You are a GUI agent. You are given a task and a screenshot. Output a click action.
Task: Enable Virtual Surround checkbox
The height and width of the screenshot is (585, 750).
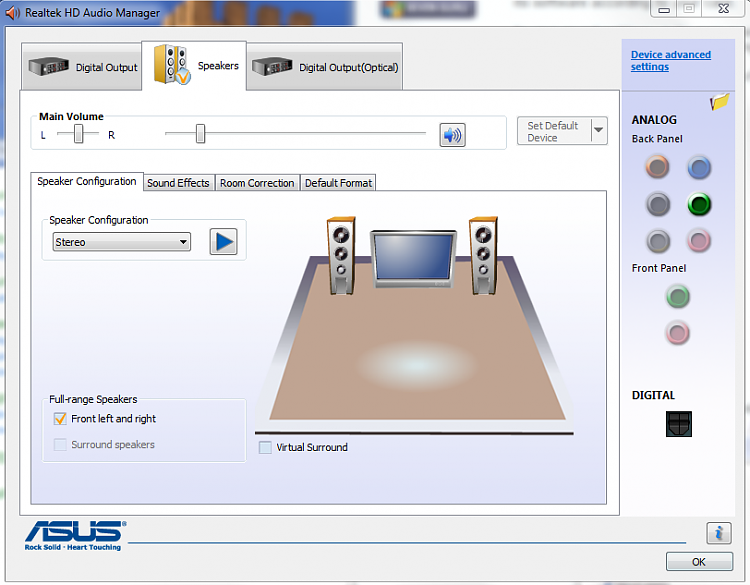click(265, 447)
